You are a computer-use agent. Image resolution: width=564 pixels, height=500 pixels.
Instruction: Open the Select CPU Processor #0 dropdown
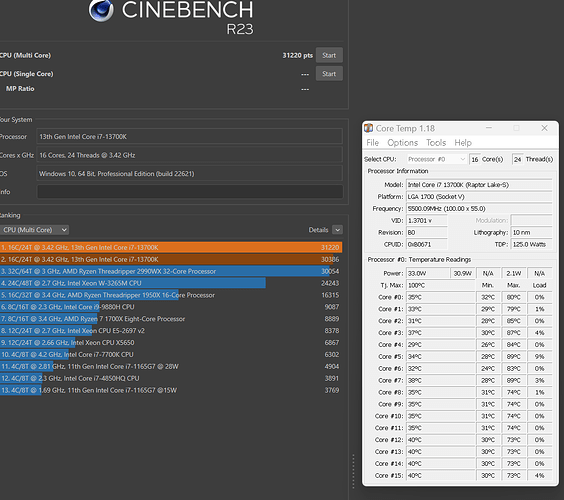point(436,159)
